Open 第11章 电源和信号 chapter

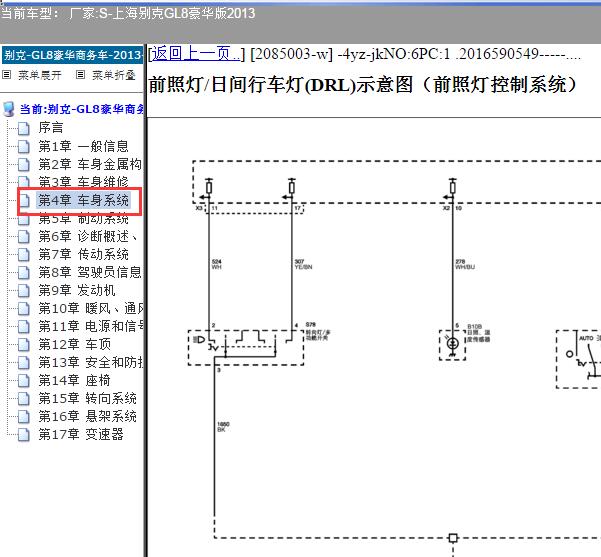click(x=91, y=326)
